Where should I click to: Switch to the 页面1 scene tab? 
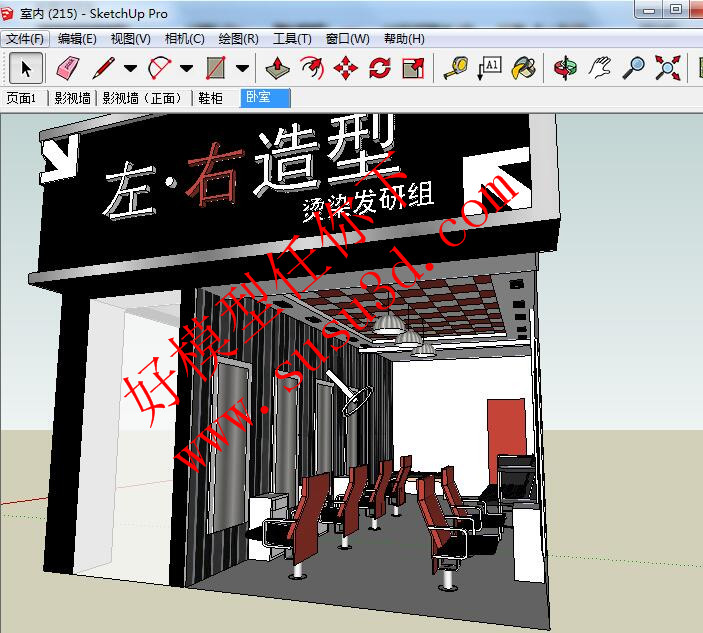[x=21, y=98]
